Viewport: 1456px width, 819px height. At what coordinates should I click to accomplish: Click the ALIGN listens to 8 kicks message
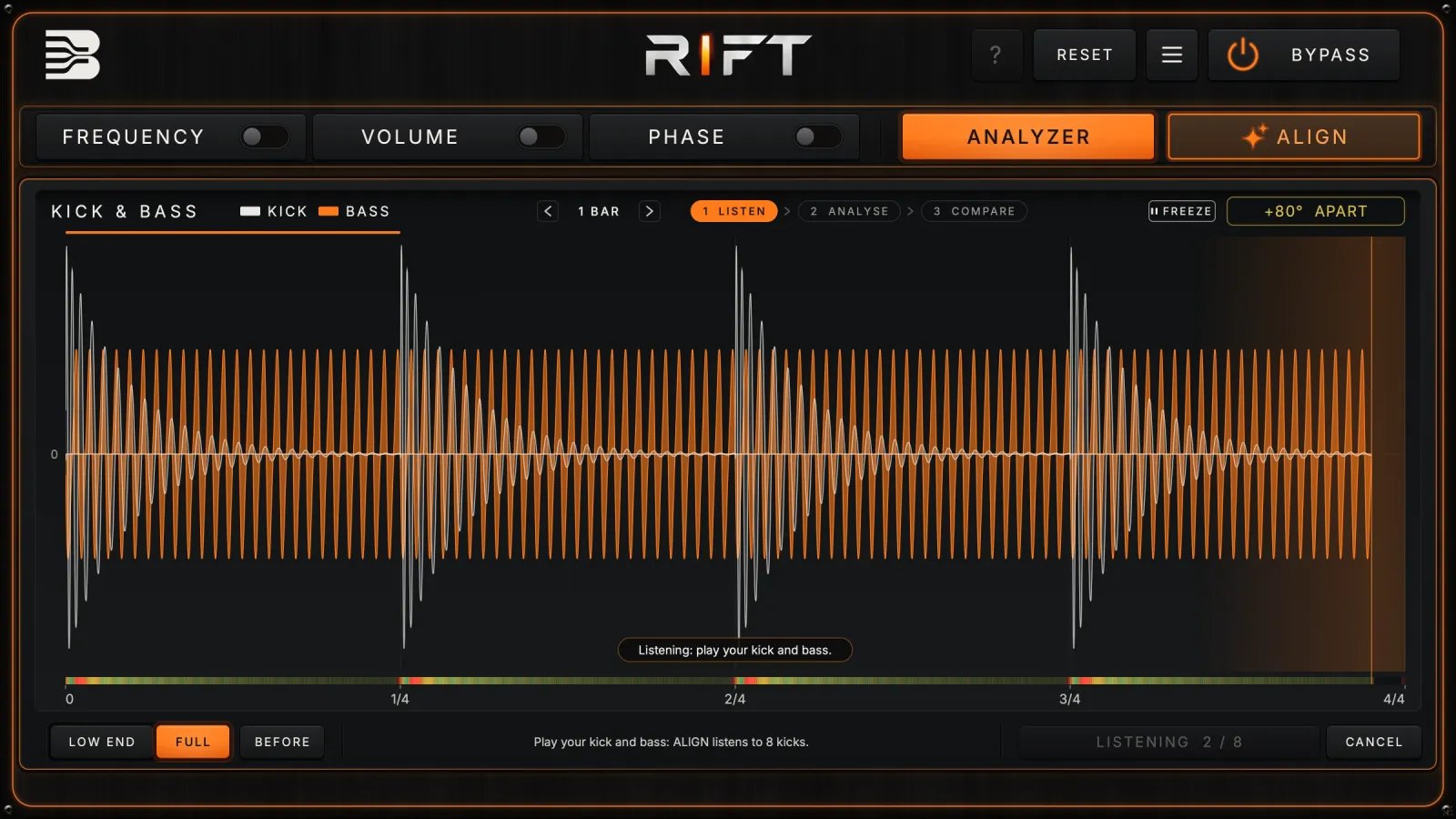point(671,742)
